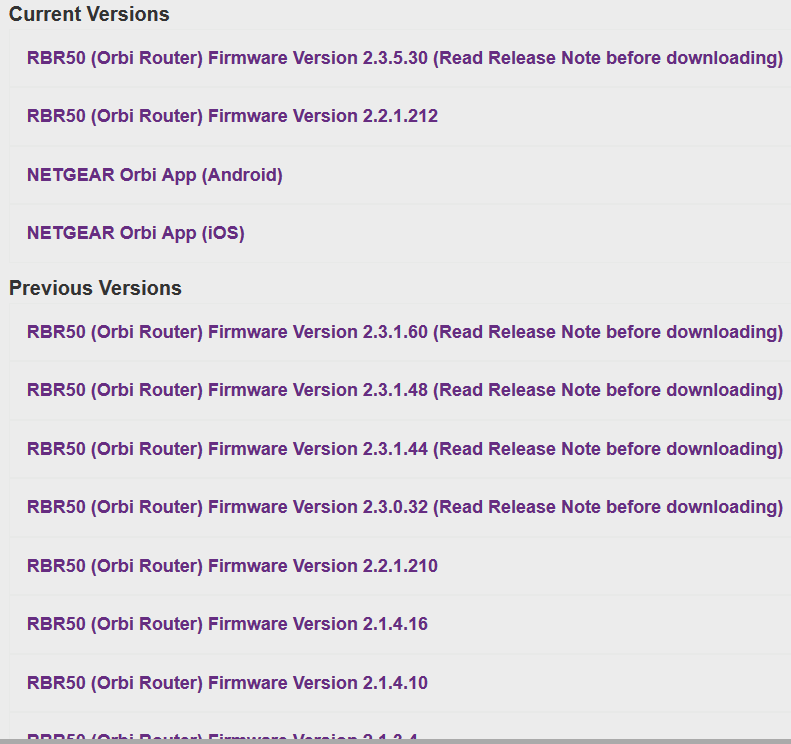Viewport: 791px width, 744px height.
Task: Open RBR50 Firmware Version 2.3.5.30 link
Action: [405, 58]
